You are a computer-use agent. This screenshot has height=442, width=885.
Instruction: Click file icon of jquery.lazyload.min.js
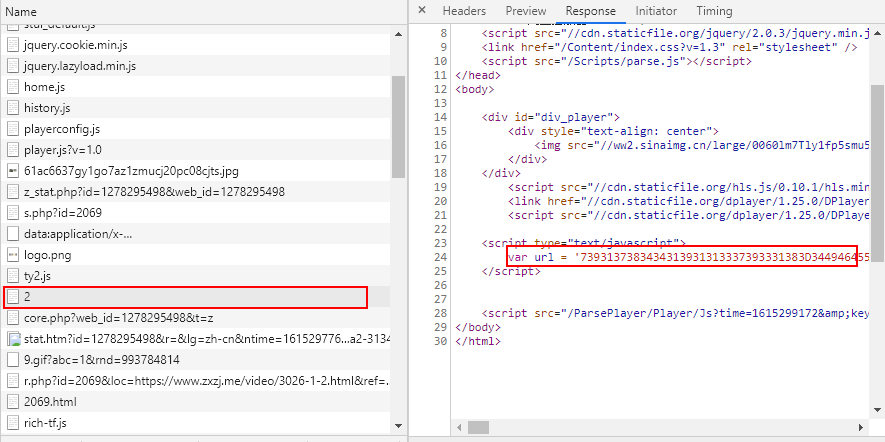pyautogui.click(x=13, y=66)
